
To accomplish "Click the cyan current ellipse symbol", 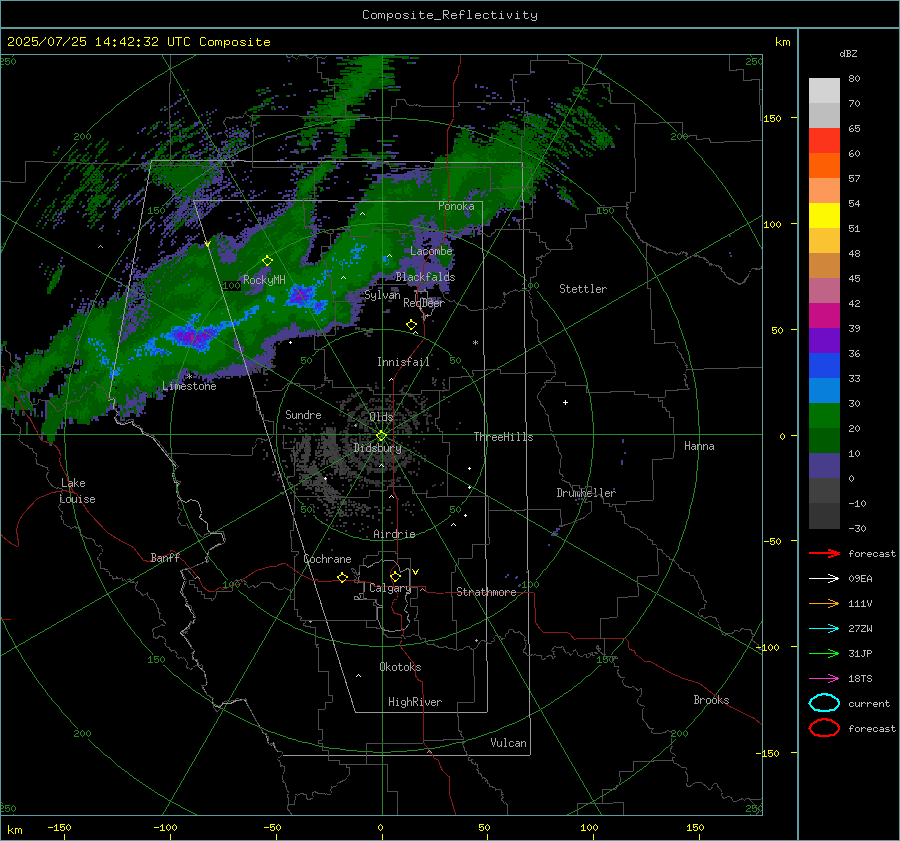I will click(x=824, y=703).
